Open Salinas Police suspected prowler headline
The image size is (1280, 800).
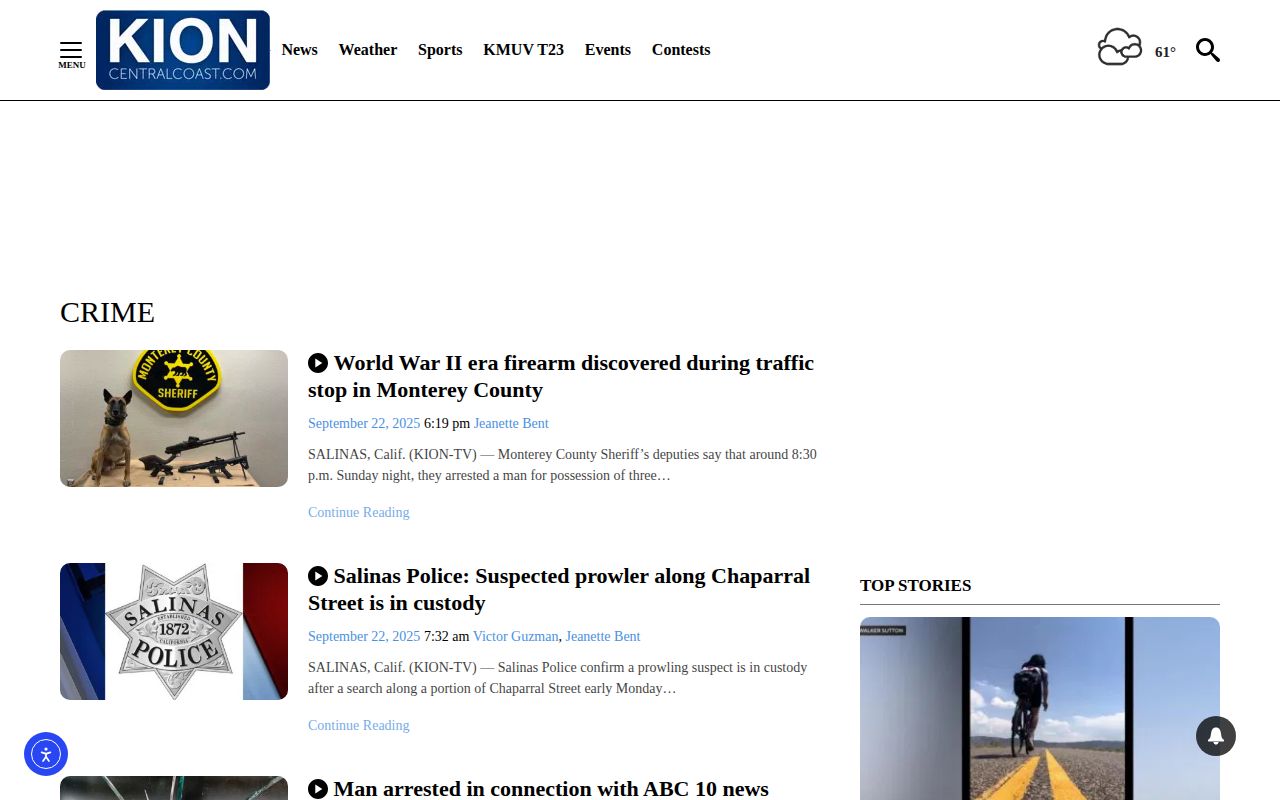559,589
